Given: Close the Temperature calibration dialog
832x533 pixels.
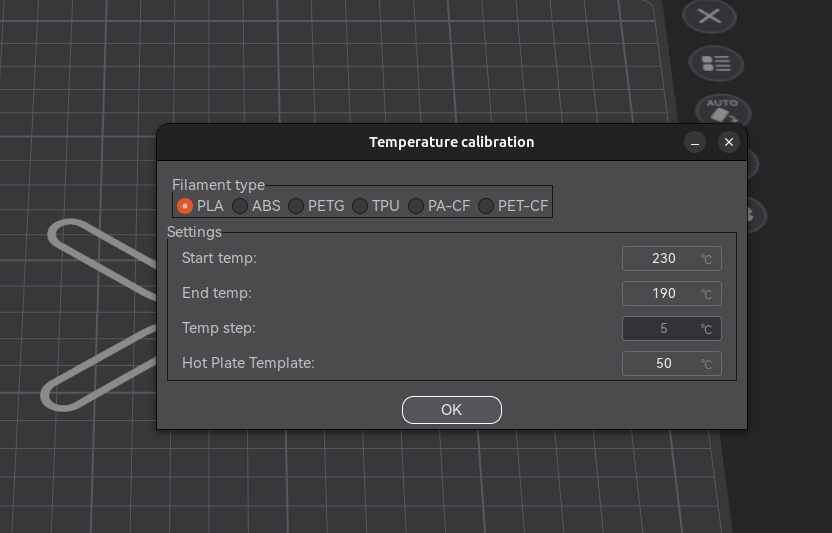Looking at the screenshot, I should point(729,142).
